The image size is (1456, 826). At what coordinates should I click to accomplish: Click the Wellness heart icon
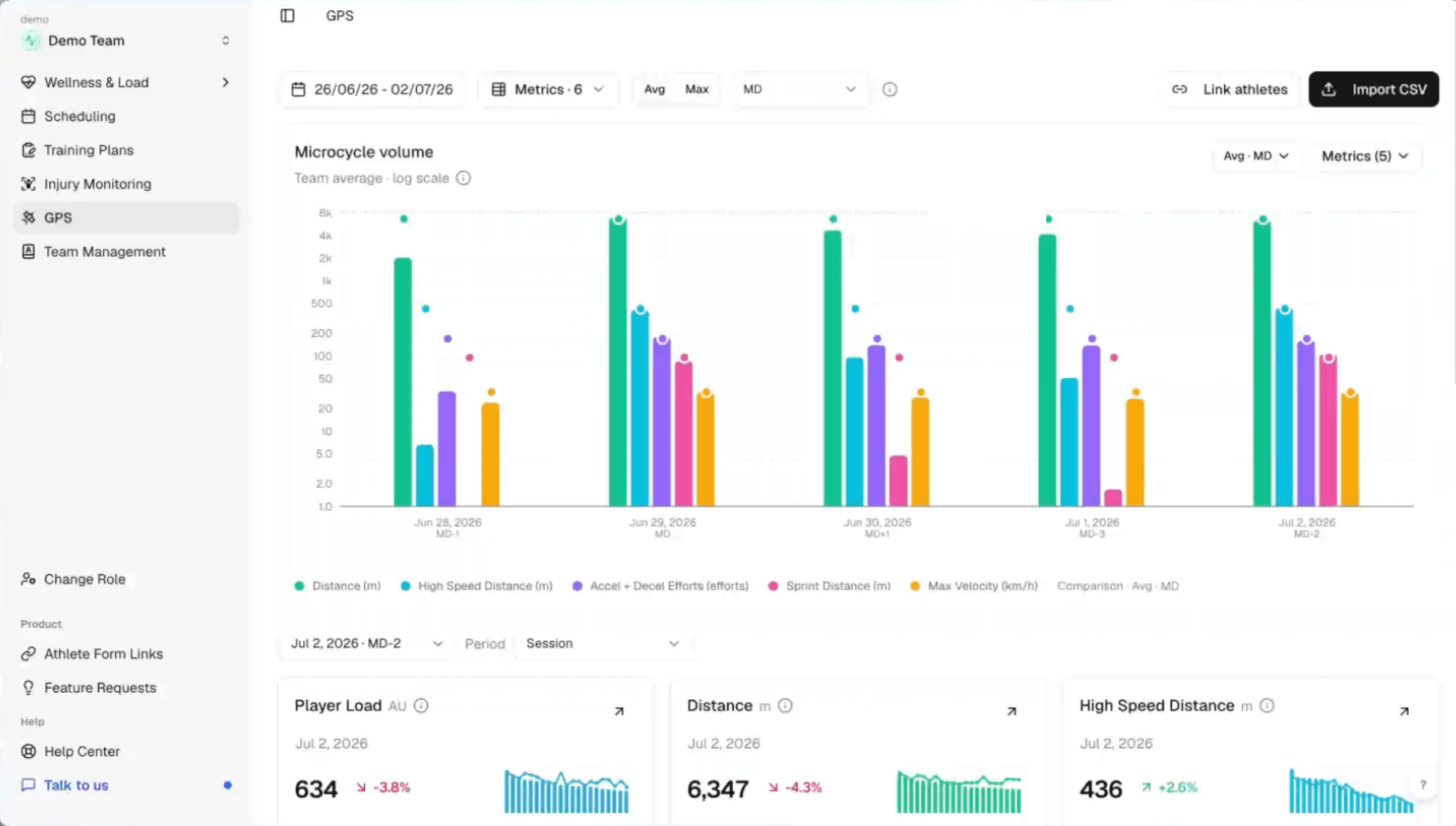[x=28, y=82]
